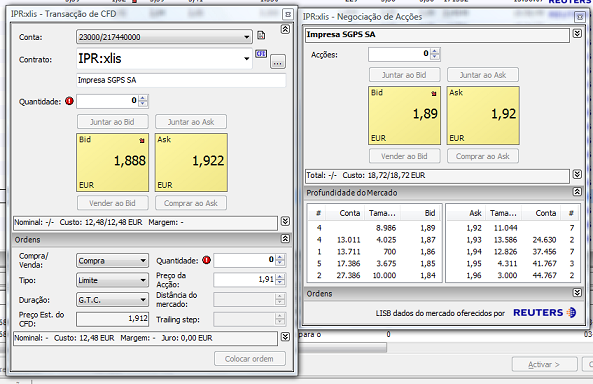Click red warning icon beside top Quantidade
The height and width of the screenshot is (384, 593).
tap(69, 101)
